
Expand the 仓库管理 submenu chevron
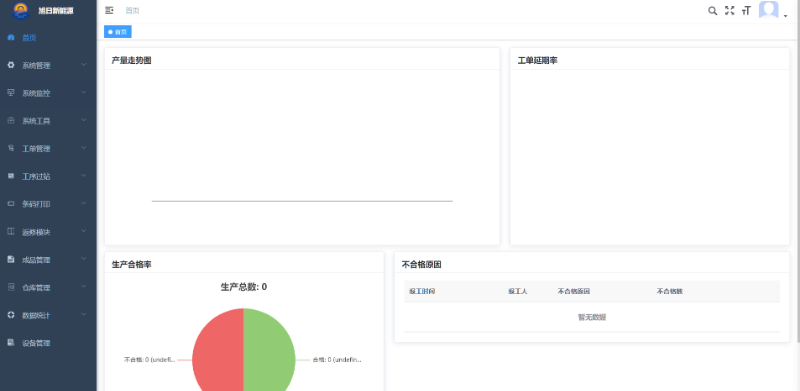pyautogui.click(x=84, y=287)
